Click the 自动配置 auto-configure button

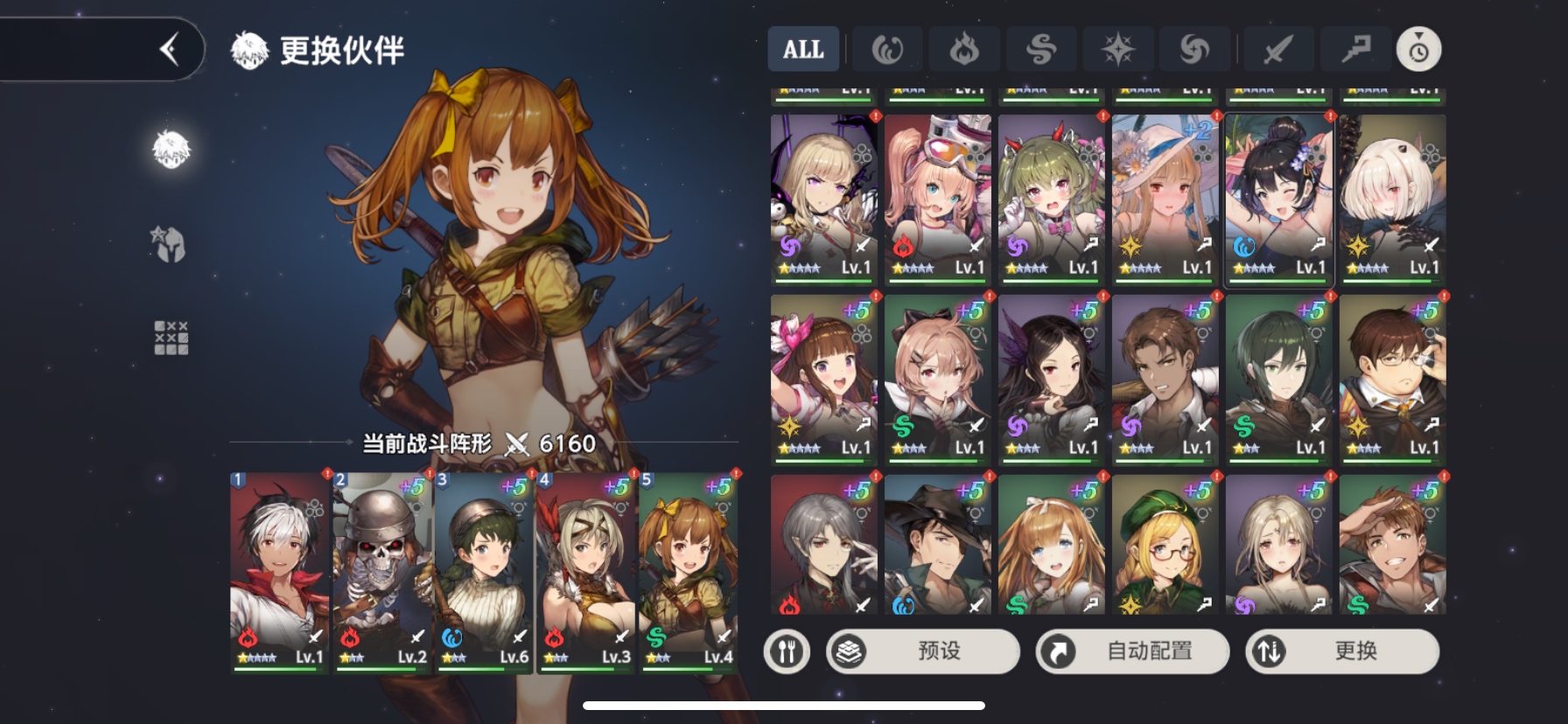pyautogui.click(x=1132, y=651)
